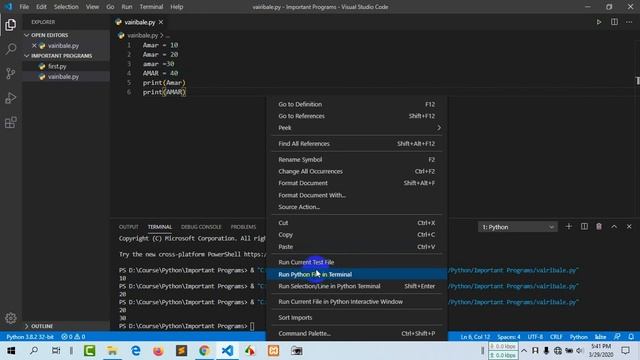Open the Search view in activity bar
This screenshot has height=360, width=640.
tap(11, 49)
